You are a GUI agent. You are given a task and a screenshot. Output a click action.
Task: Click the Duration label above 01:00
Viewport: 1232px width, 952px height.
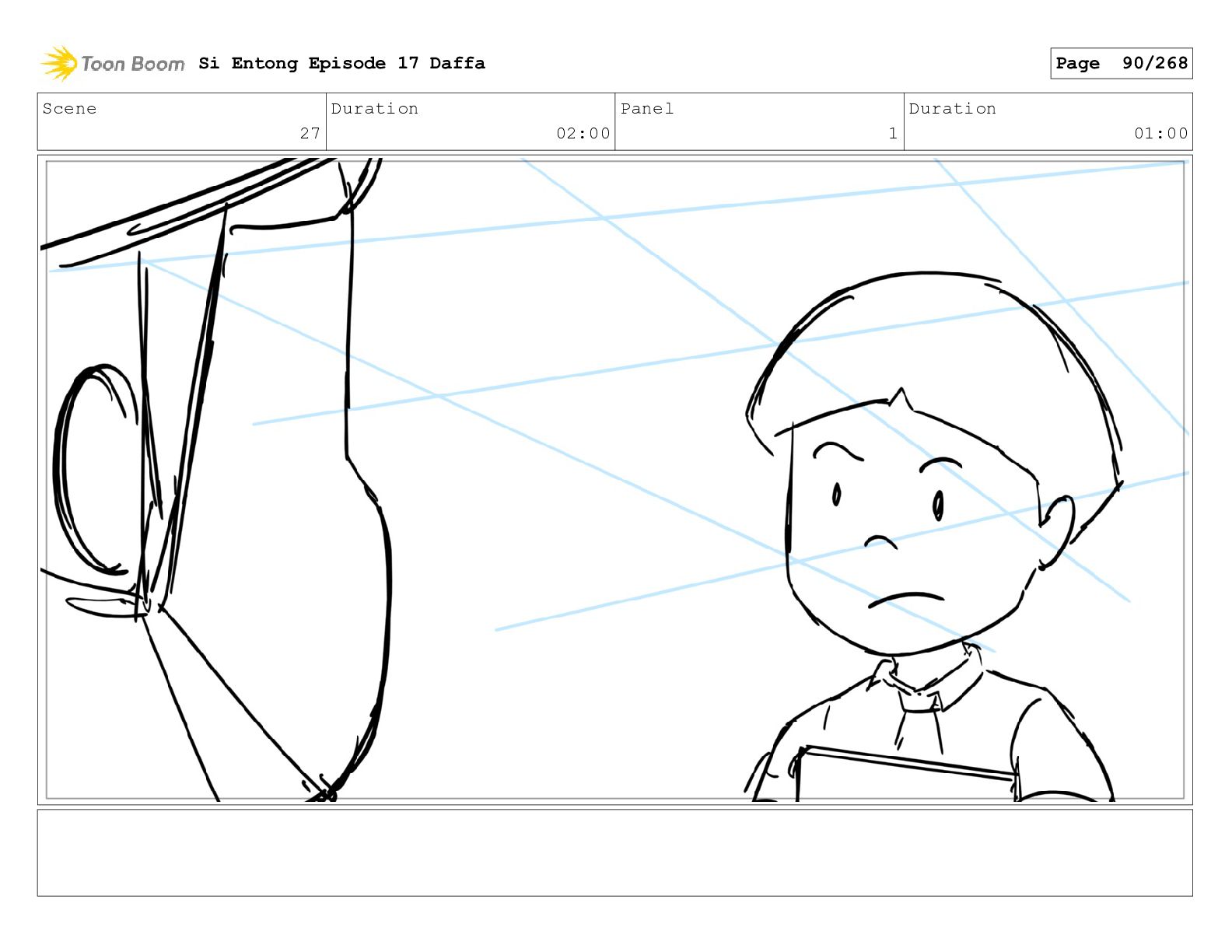(x=952, y=109)
